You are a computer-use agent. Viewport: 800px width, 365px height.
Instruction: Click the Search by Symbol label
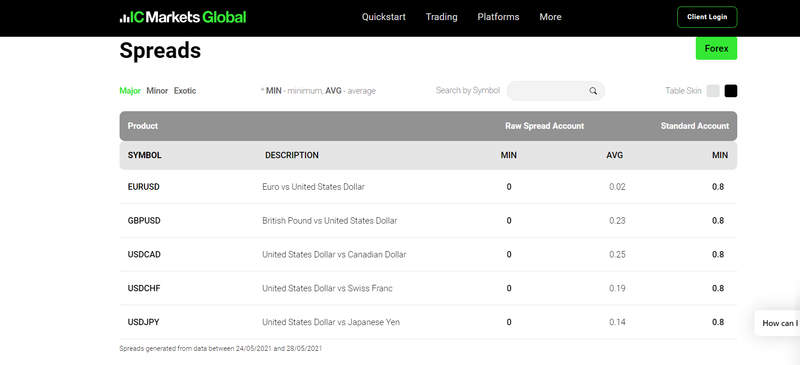pyautogui.click(x=468, y=90)
